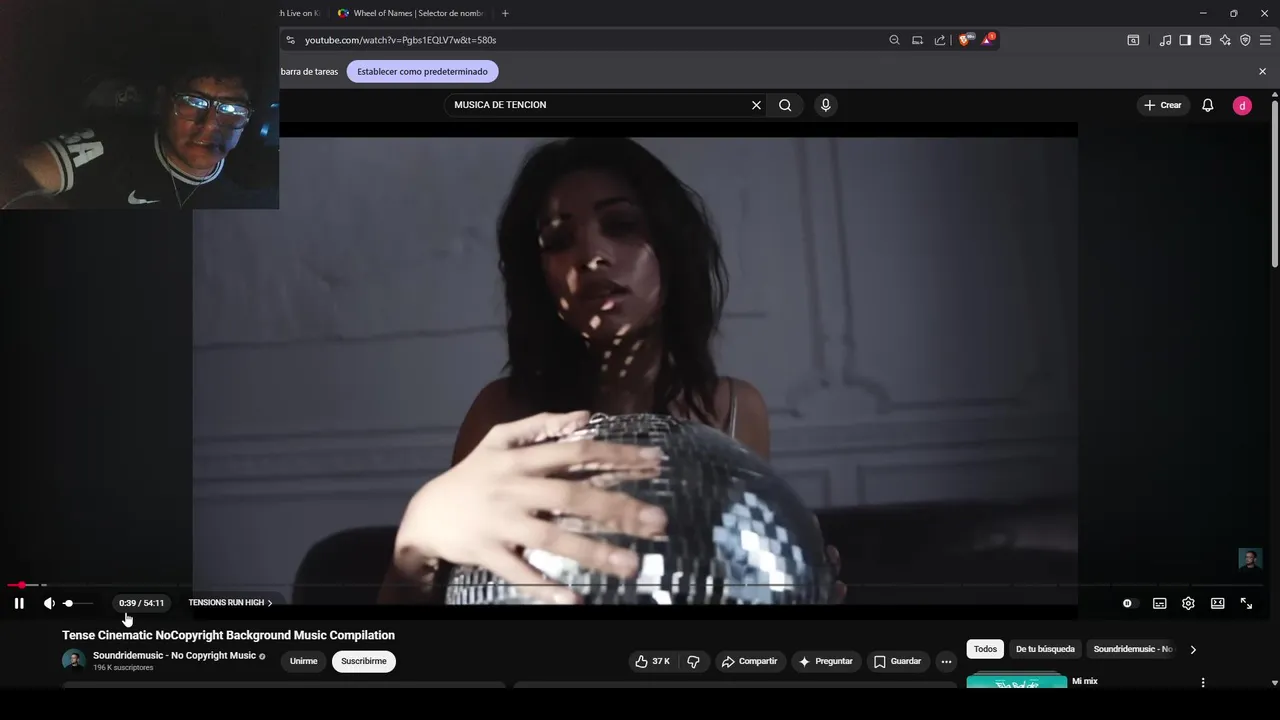Share this page with the address bar share icon
The width and height of the screenshot is (1280, 720).
940,40
